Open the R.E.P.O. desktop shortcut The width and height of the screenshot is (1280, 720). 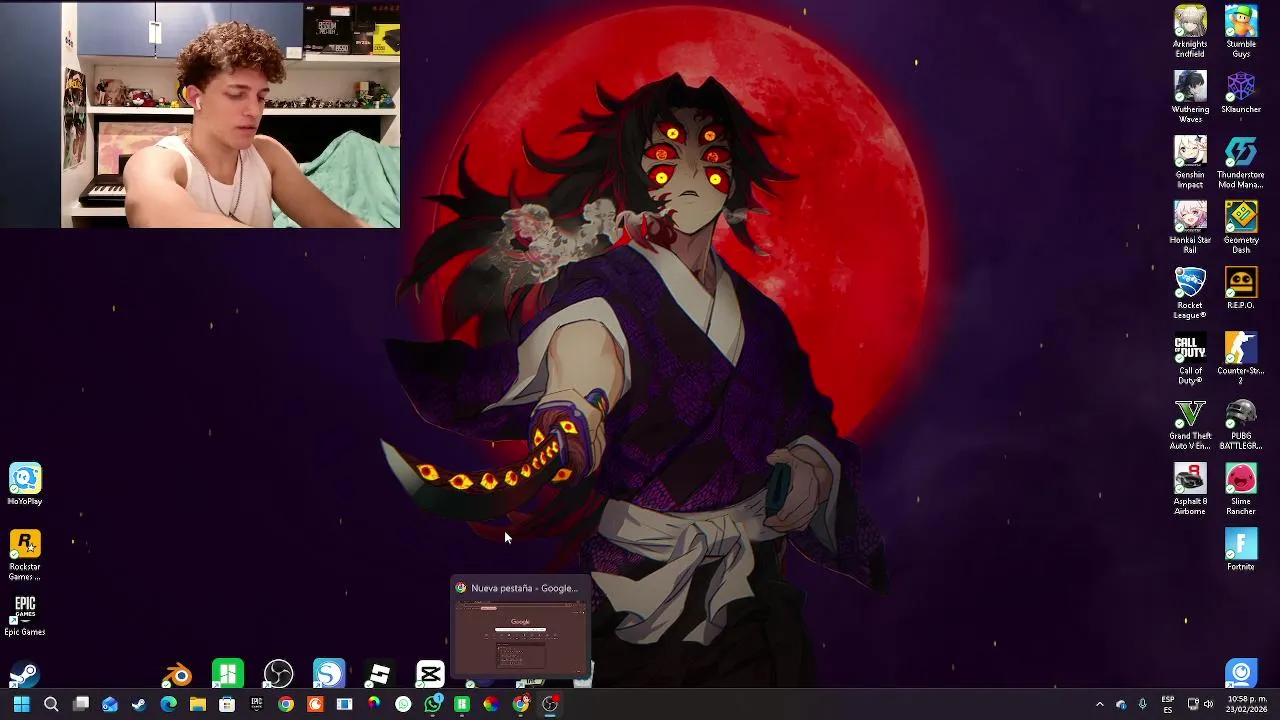[x=1241, y=289]
